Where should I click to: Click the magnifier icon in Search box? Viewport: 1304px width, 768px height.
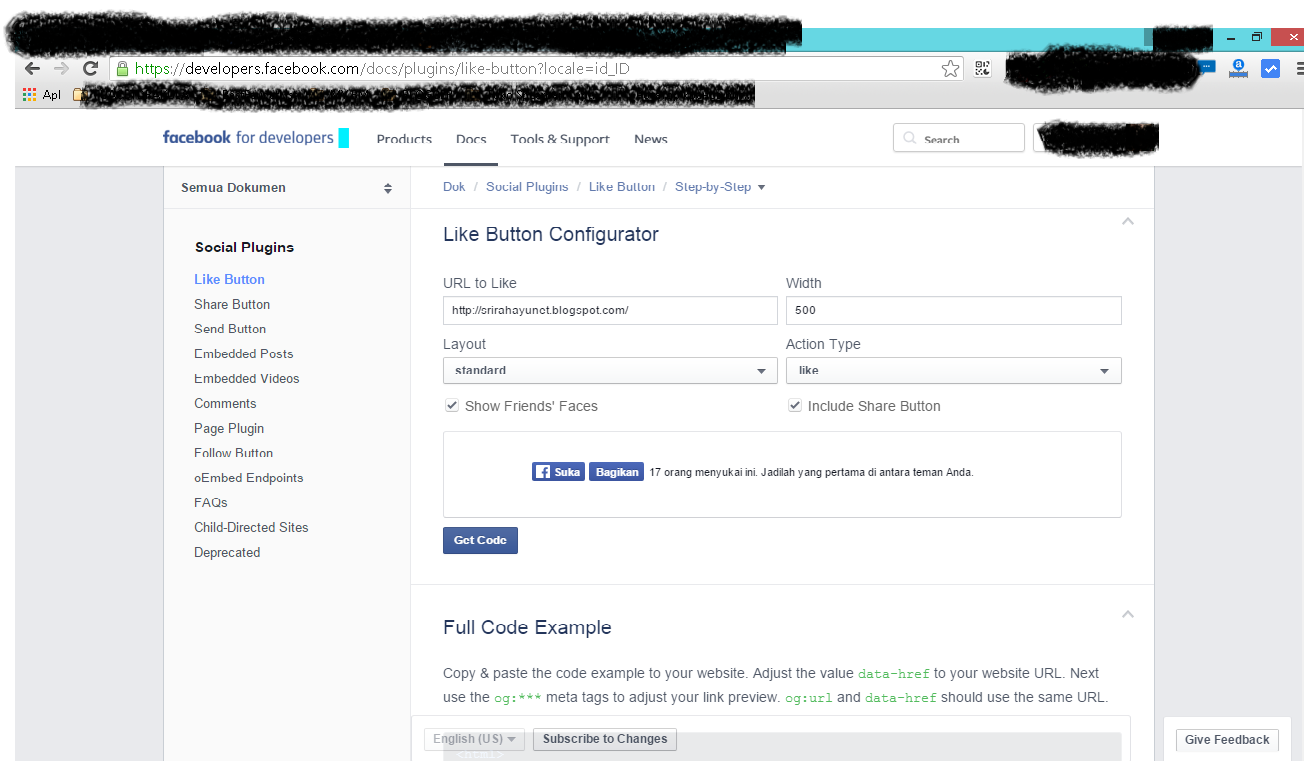pos(910,139)
